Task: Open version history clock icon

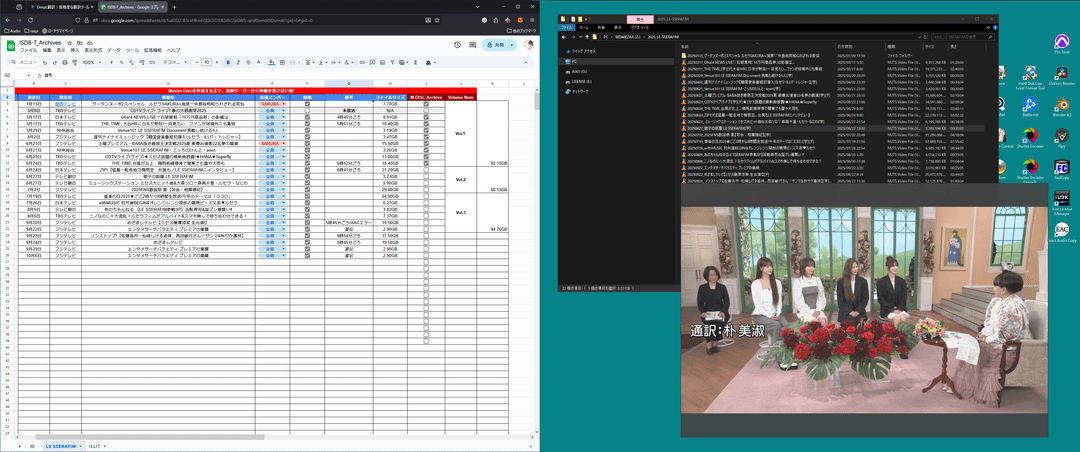Action: coord(457,45)
